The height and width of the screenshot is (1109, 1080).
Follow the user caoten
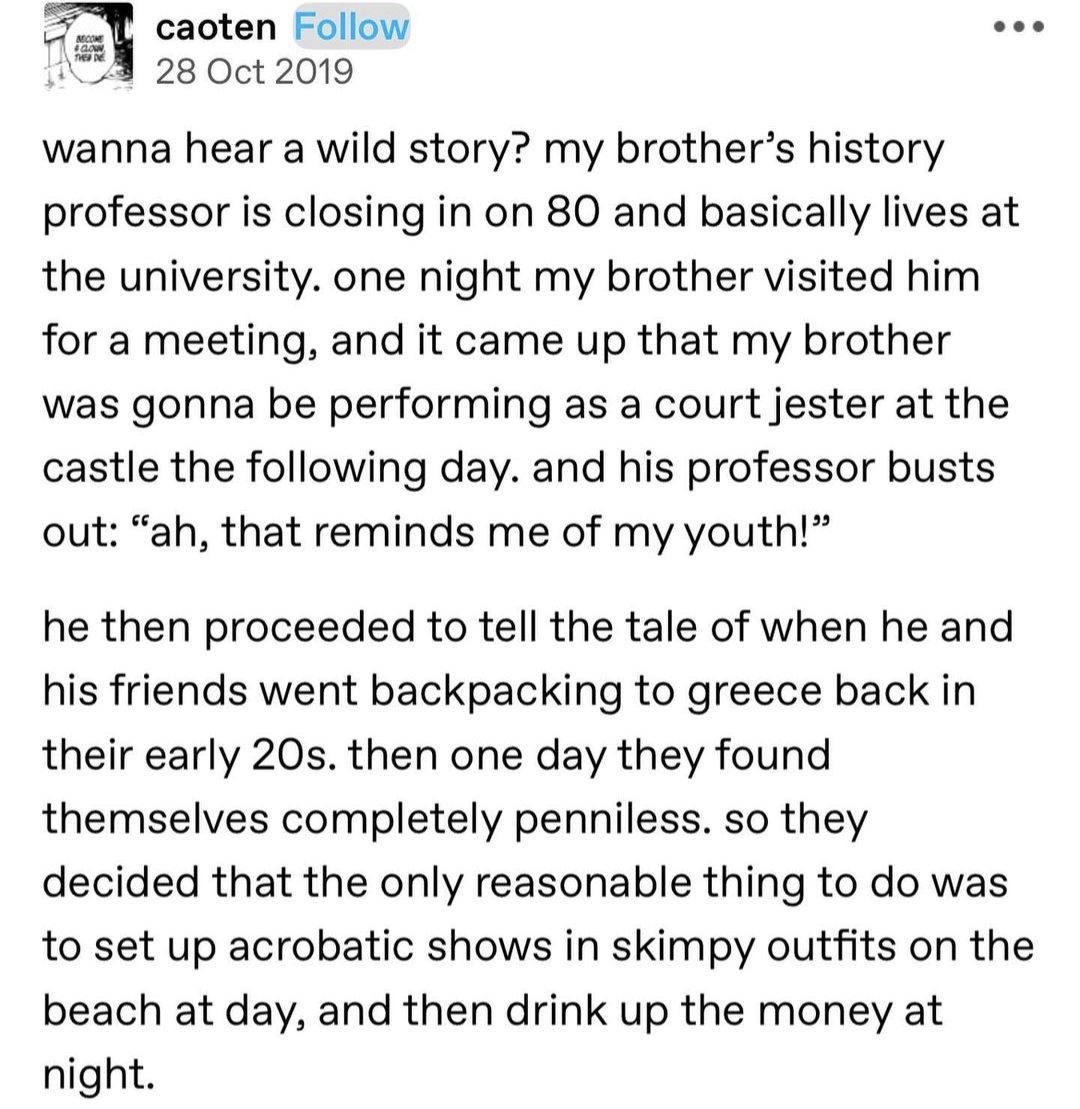pyautogui.click(x=351, y=27)
